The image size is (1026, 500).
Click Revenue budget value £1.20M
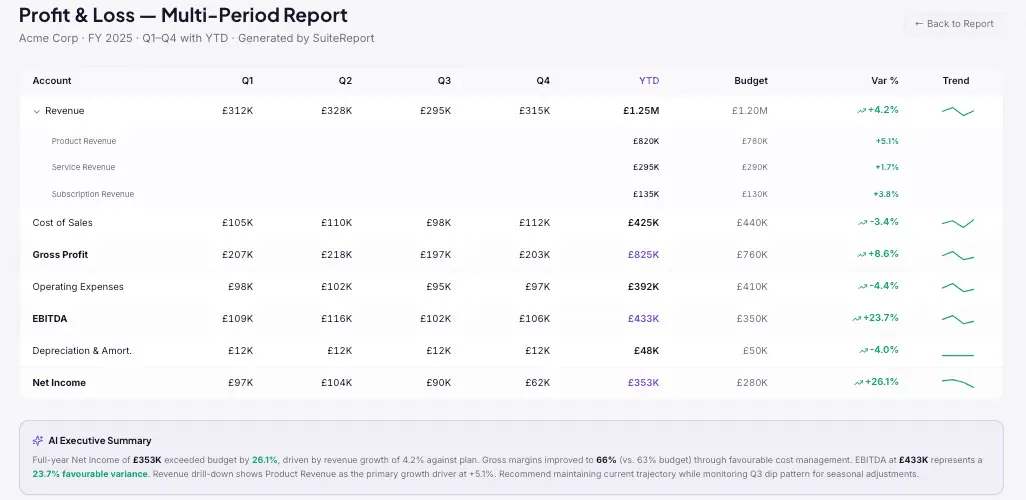[x=750, y=111]
